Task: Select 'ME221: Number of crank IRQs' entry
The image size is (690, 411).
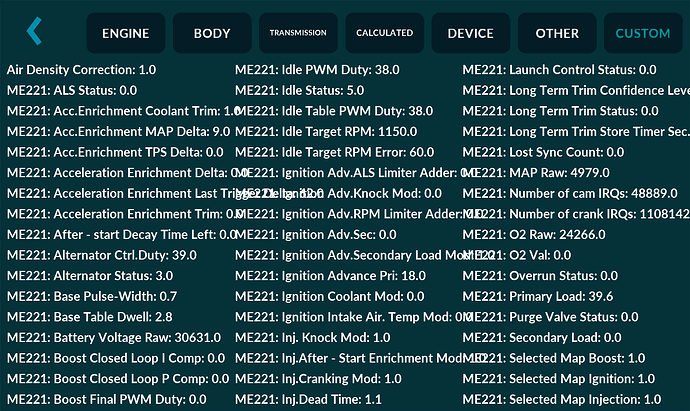Action: click(x=576, y=214)
